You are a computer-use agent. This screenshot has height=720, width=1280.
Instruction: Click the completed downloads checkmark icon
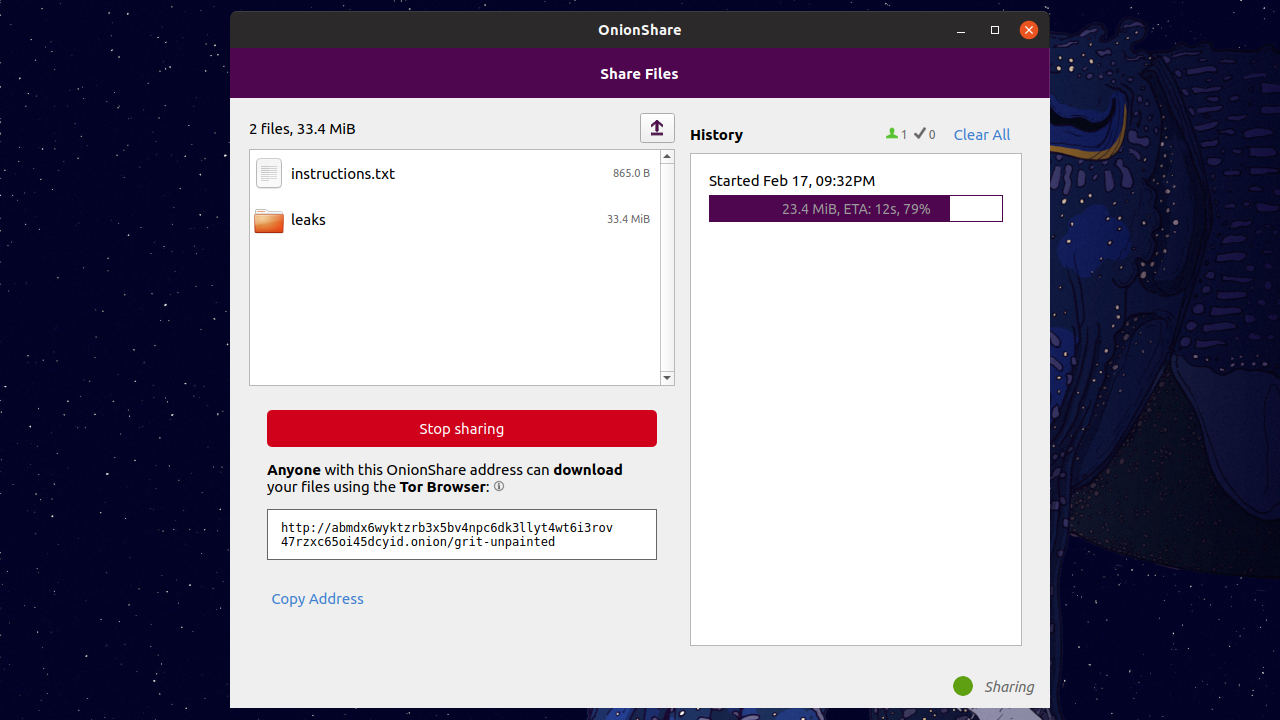(x=920, y=134)
